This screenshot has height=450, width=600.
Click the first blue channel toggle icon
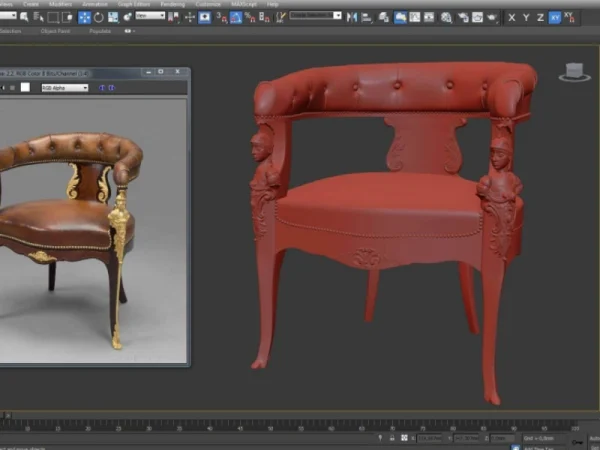tap(102, 88)
